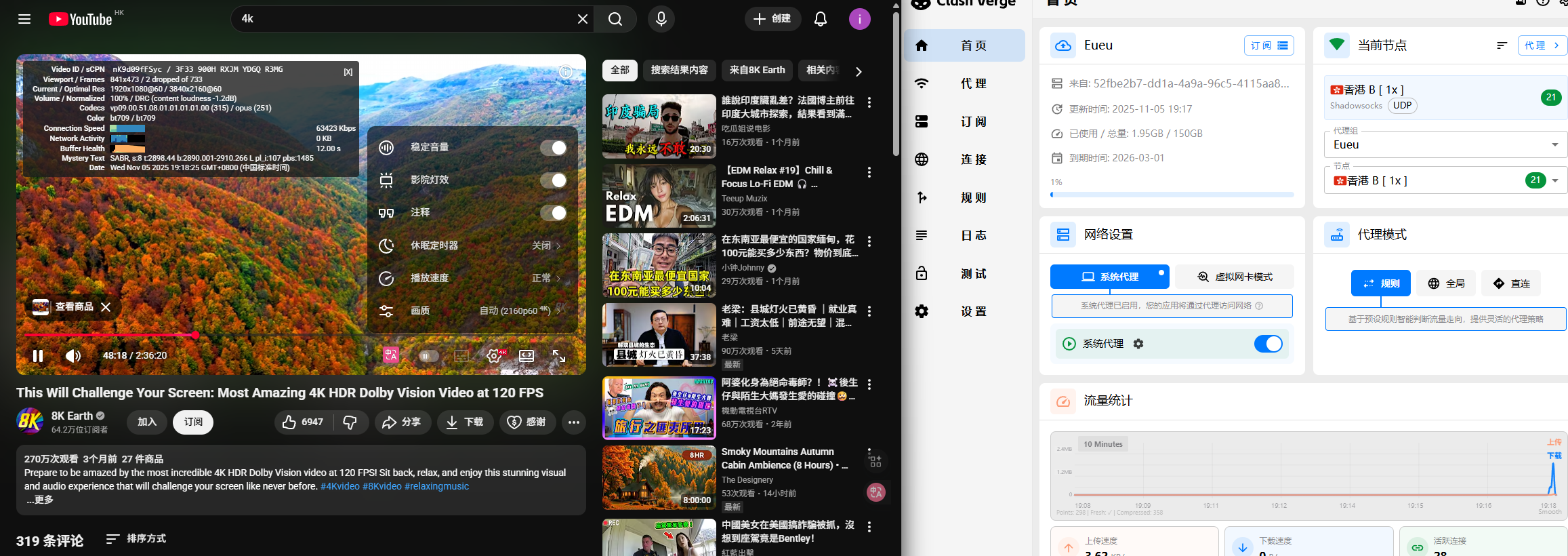1568x556 pixels.
Task: Toggle the 稳定音量 switch
Action: pos(553,148)
